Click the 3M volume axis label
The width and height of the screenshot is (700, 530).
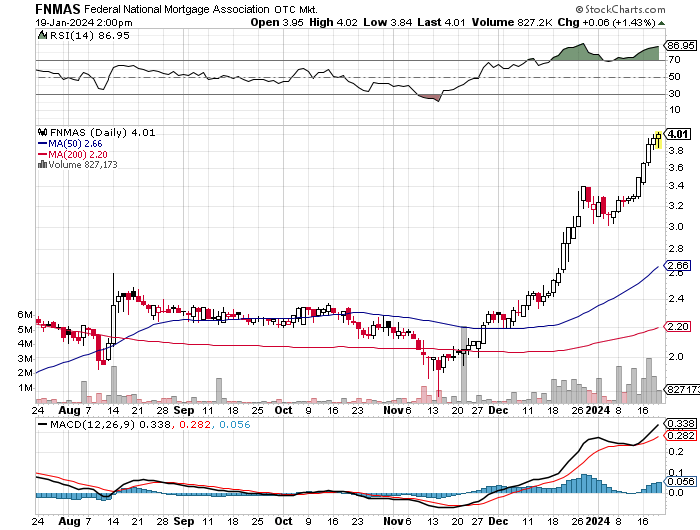[x=25, y=359]
